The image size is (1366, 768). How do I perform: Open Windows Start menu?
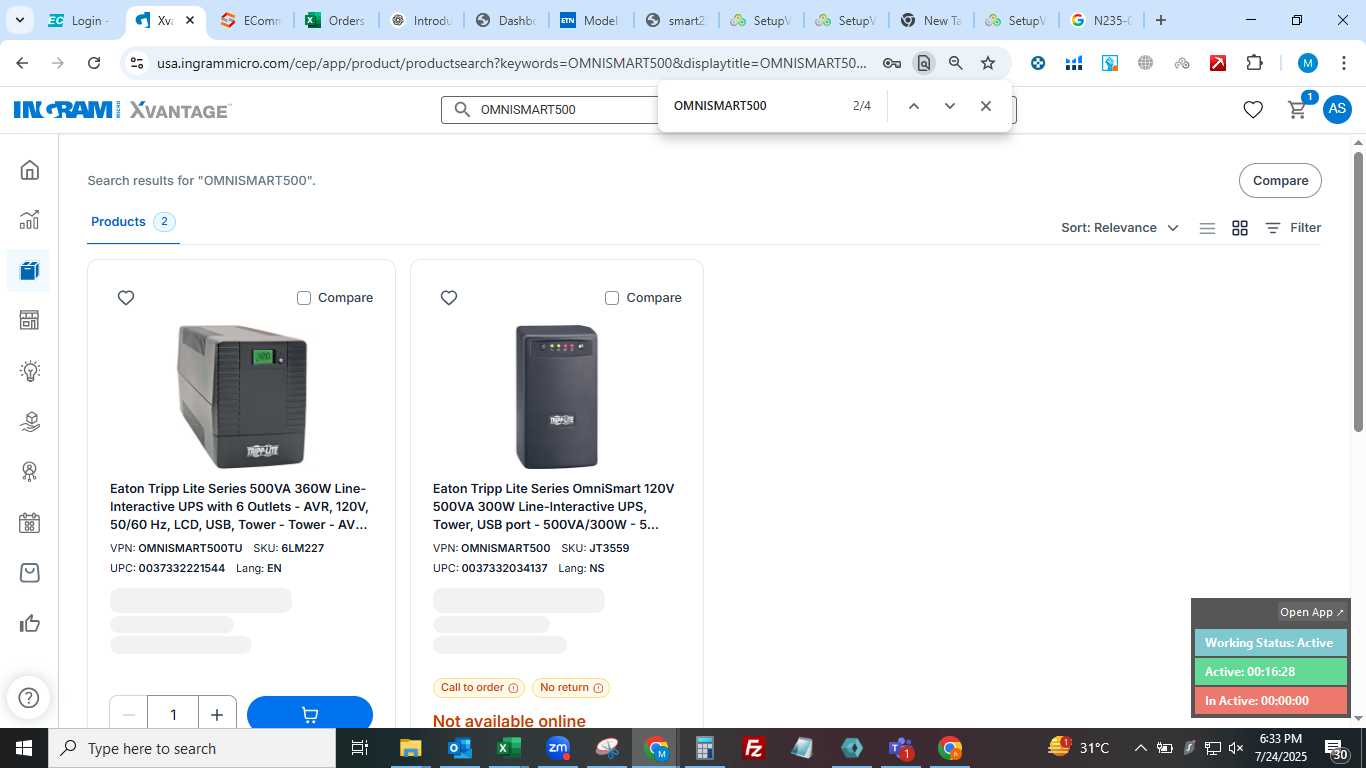click(23, 748)
